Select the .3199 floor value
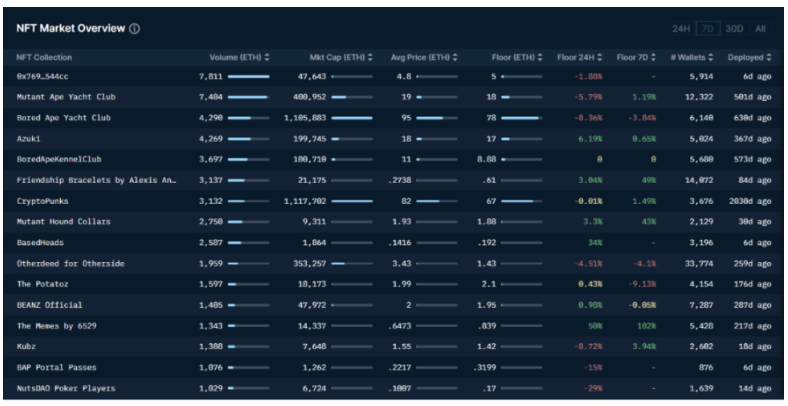Viewport: 788px width, 406px height. pos(484,367)
